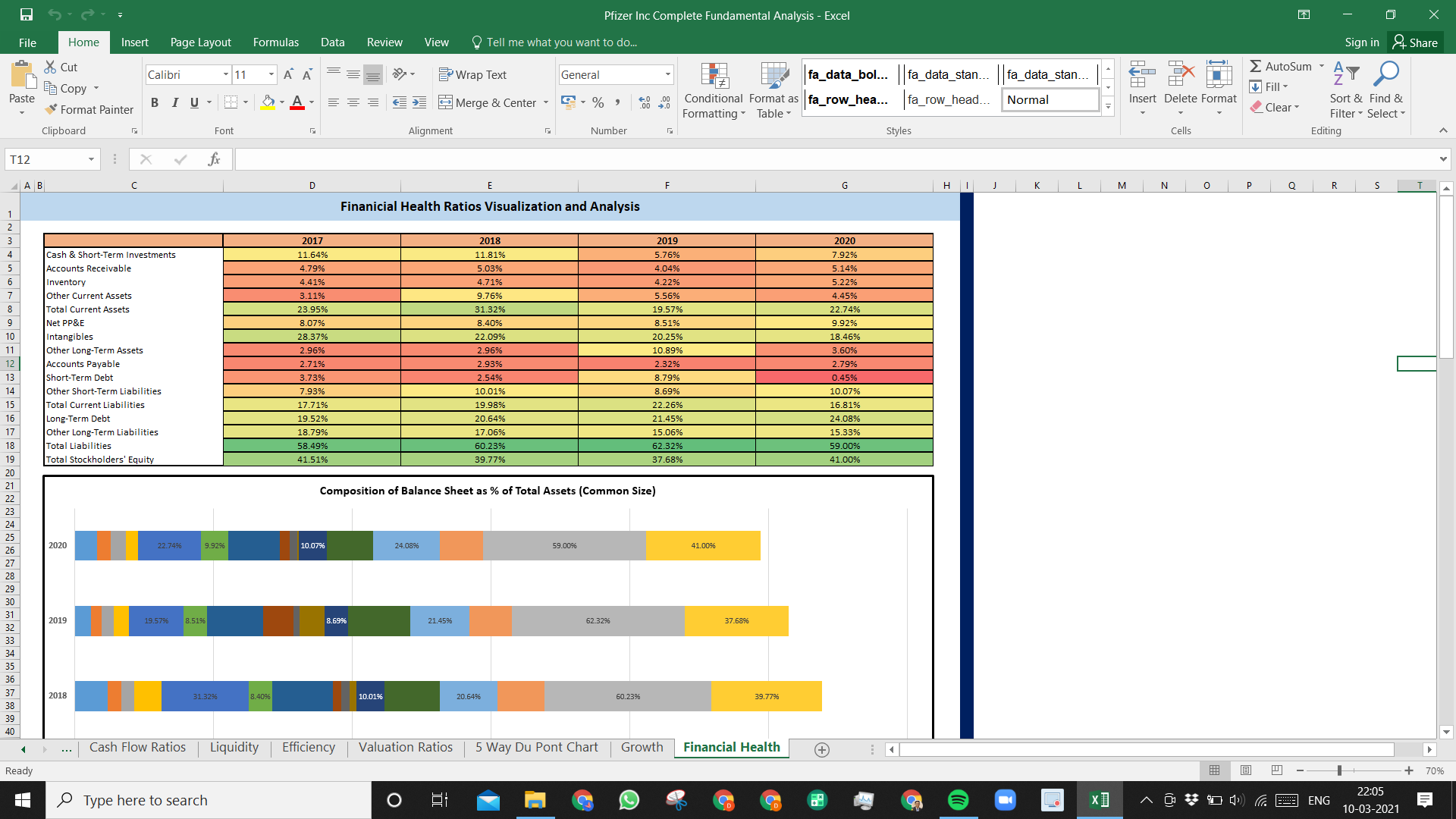Switch to Page Break Preview in the status bar

tap(1277, 770)
